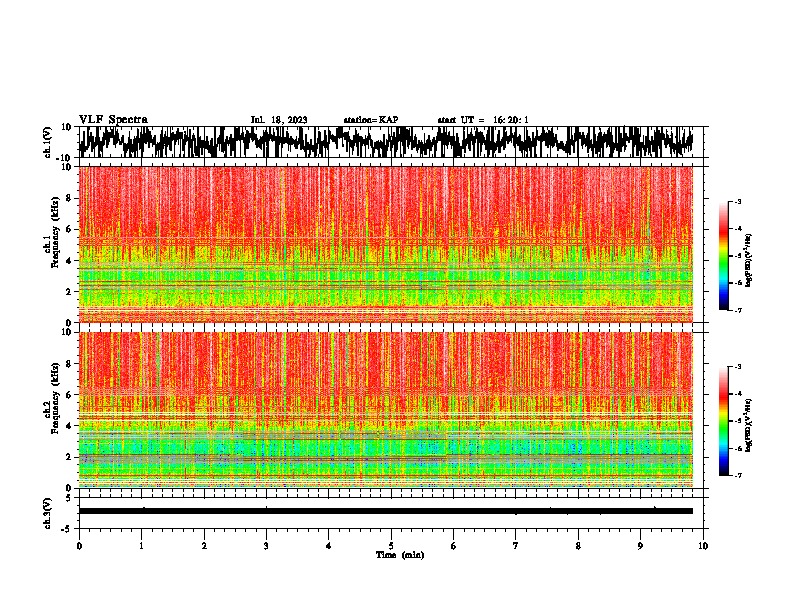Click the -7 tick on ch.2 colorbar
Screen dimensions: 792x612
[x=738, y=476]
